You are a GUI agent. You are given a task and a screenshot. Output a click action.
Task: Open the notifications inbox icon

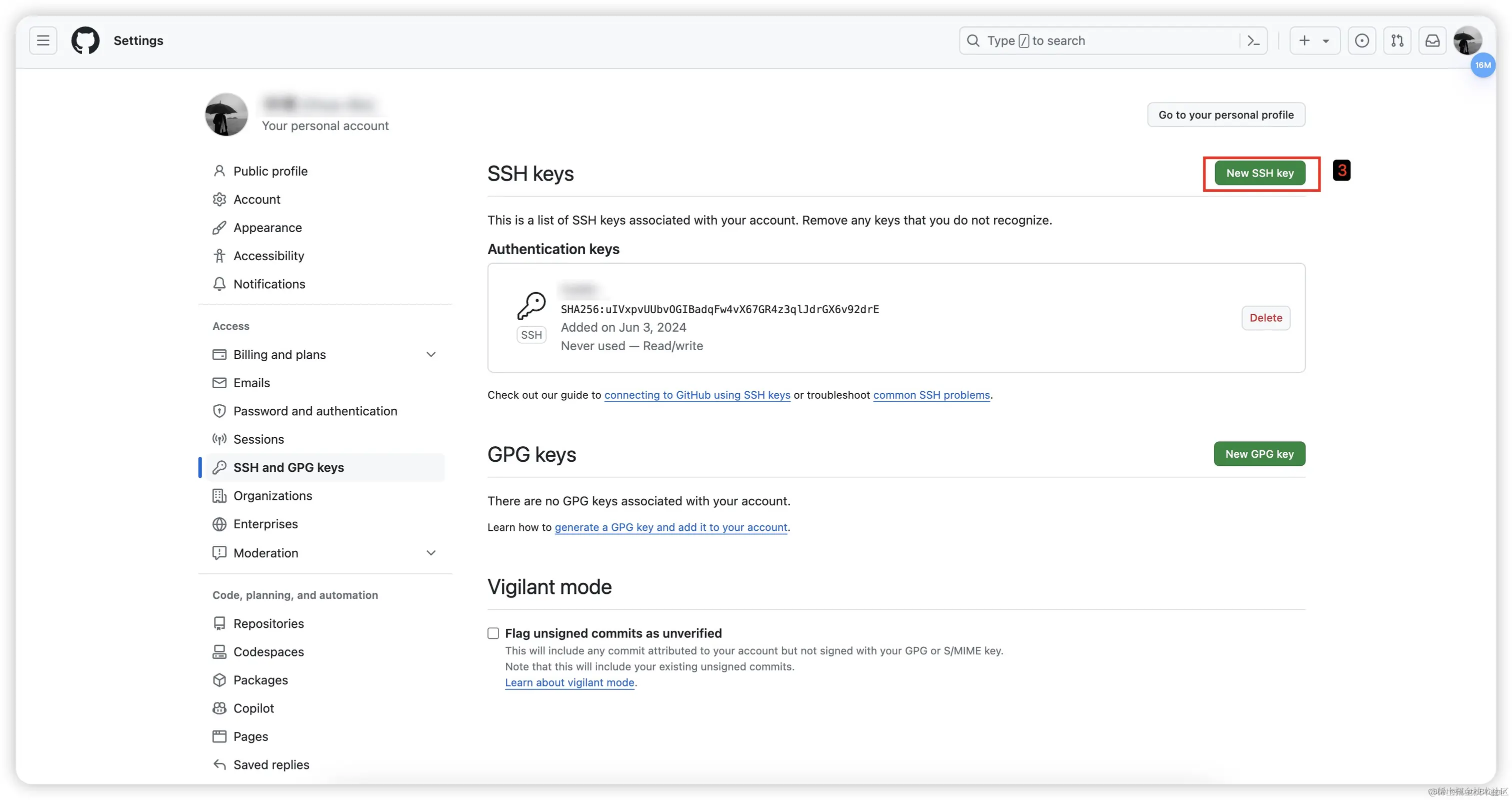coord(1432,41)
